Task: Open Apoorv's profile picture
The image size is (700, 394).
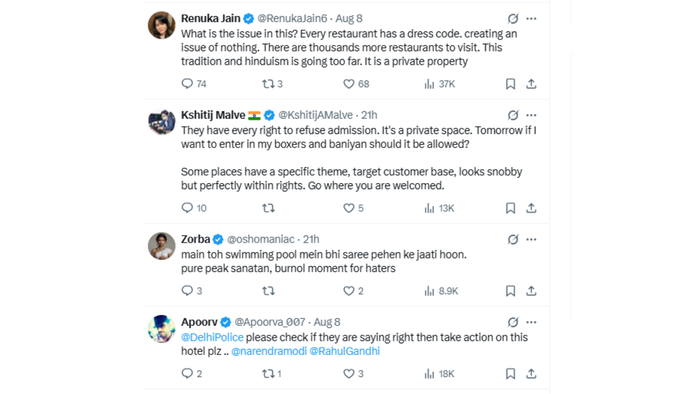Action: tap(162, 329)
